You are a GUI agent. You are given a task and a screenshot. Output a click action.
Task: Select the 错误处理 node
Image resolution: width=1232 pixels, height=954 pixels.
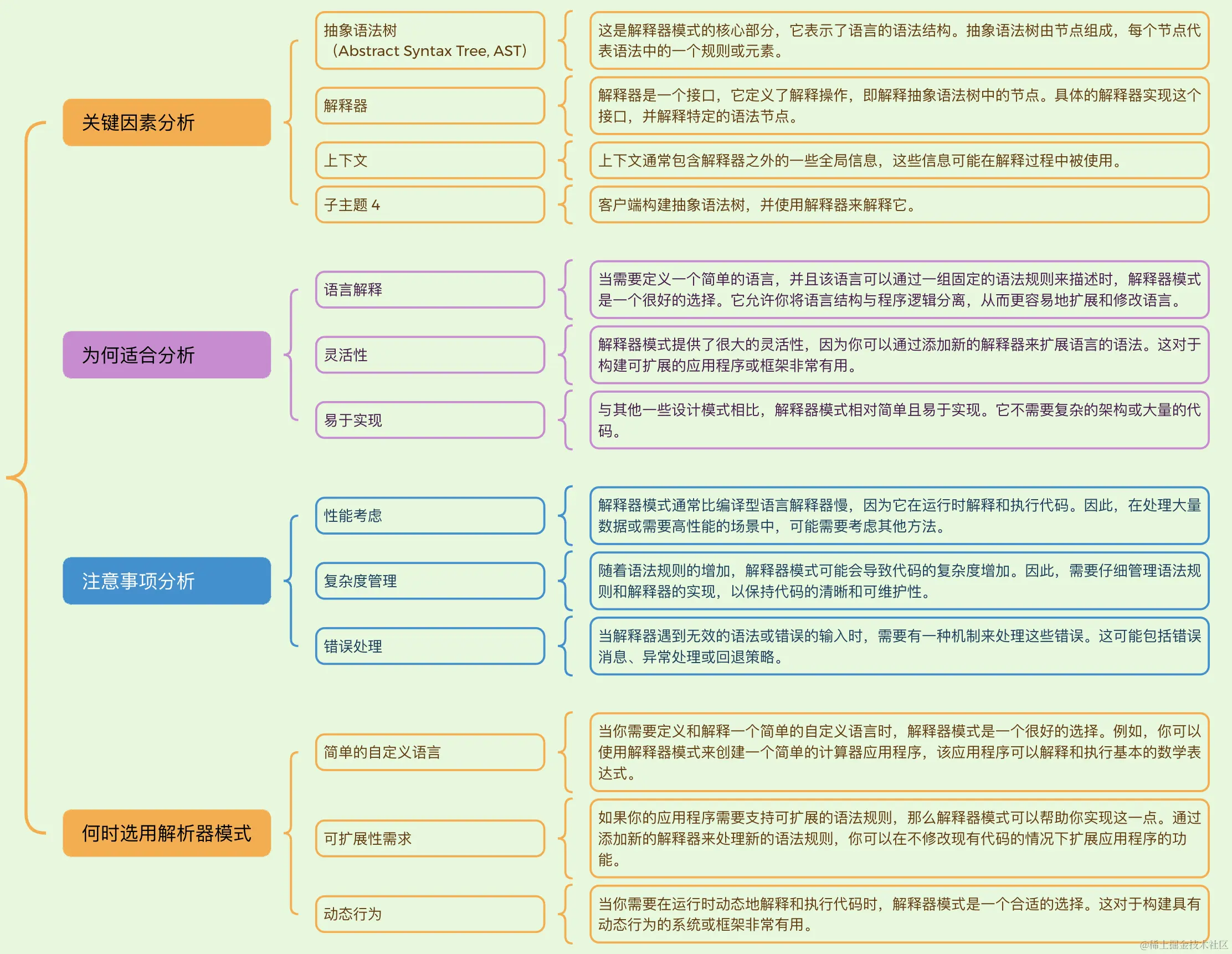point(429,646)
